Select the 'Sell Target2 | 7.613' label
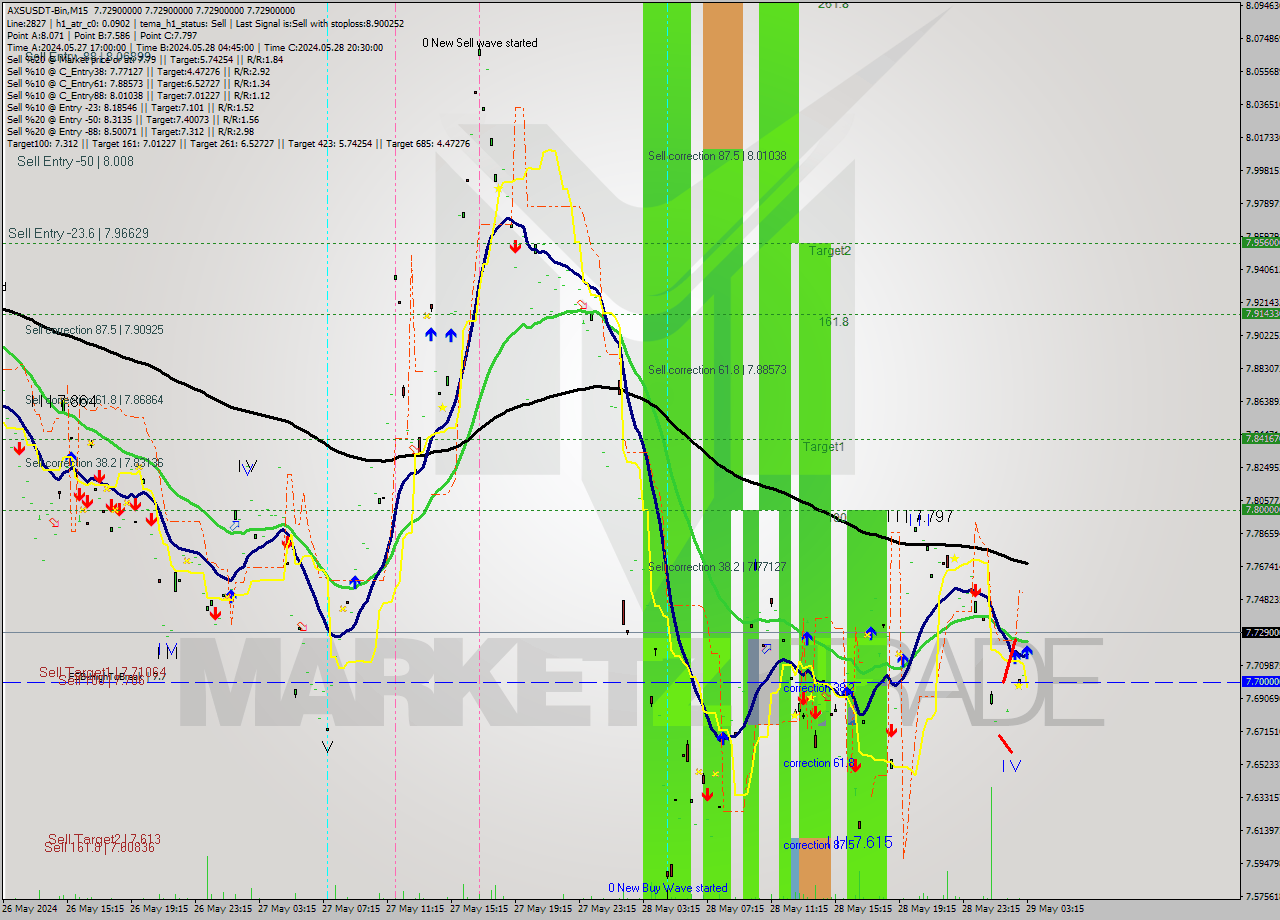The width and height of the screenshot is (1280, 920). tap(104, 839)
